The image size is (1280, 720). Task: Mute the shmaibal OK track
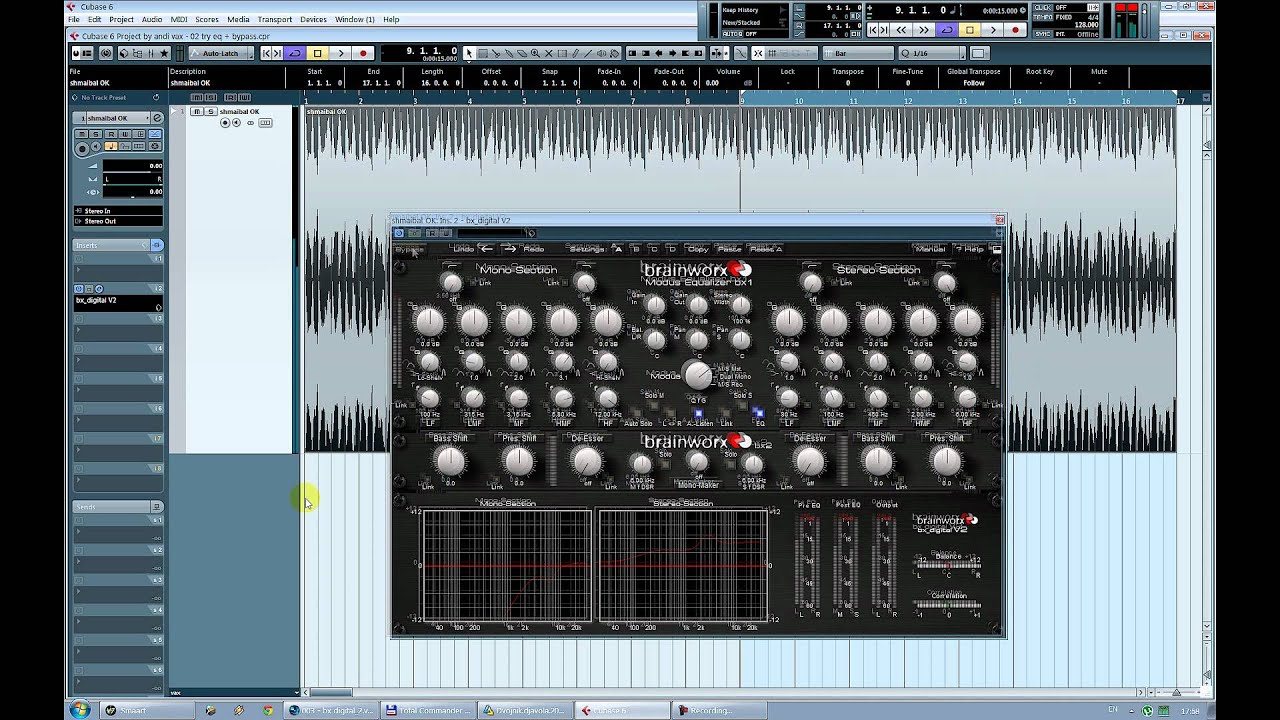point(197,112)
